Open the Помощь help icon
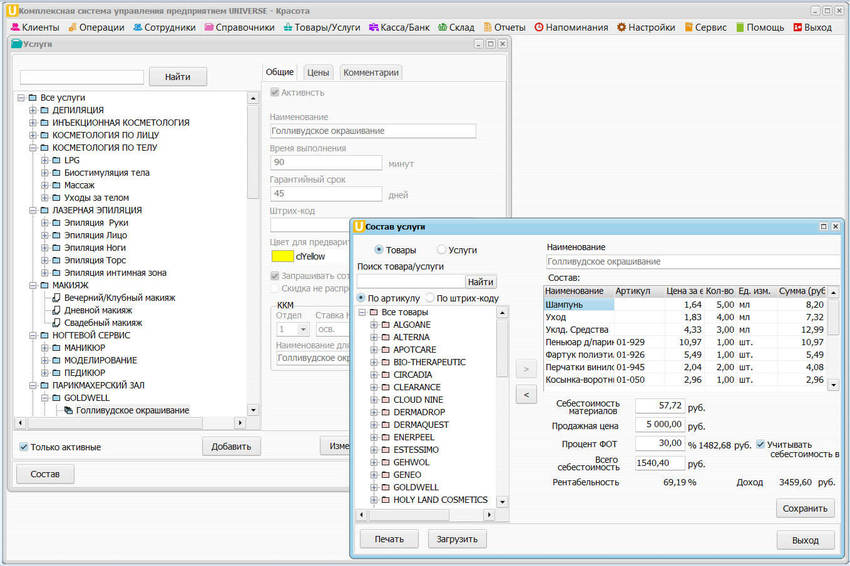The image size is (850, 566). 739,27
